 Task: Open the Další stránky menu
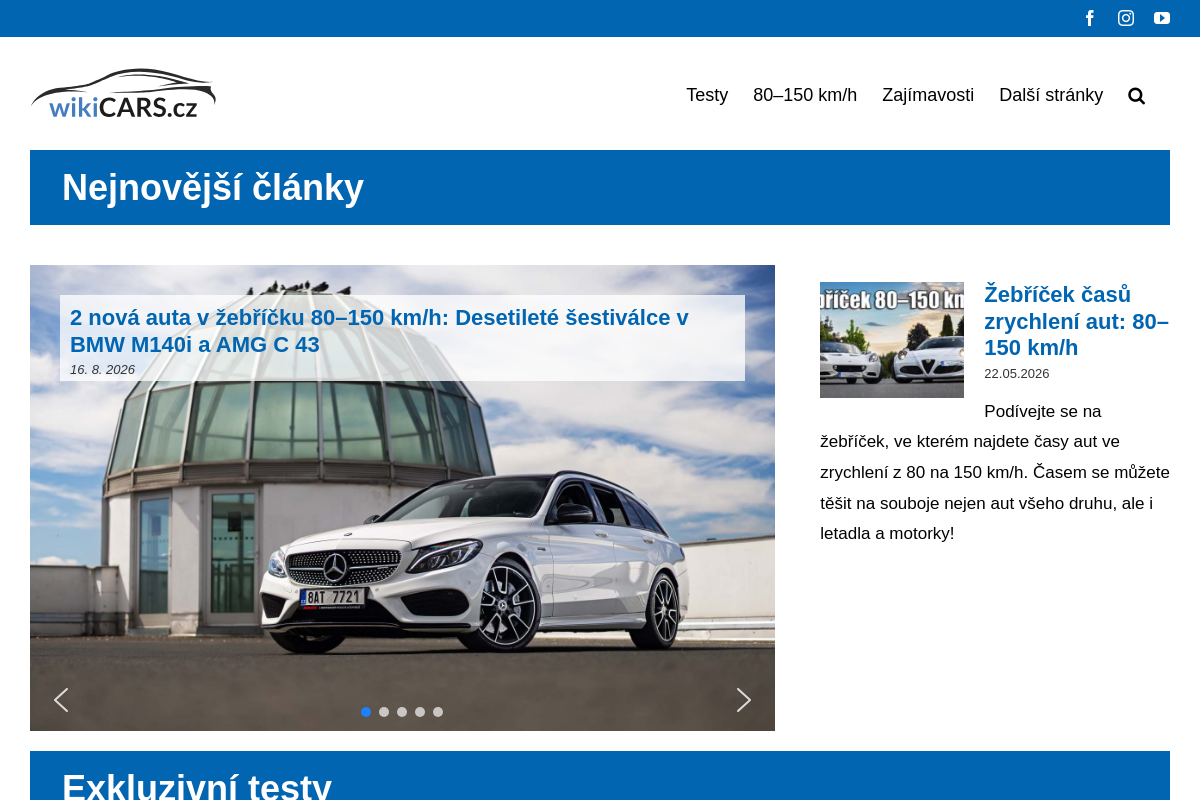1051,95
